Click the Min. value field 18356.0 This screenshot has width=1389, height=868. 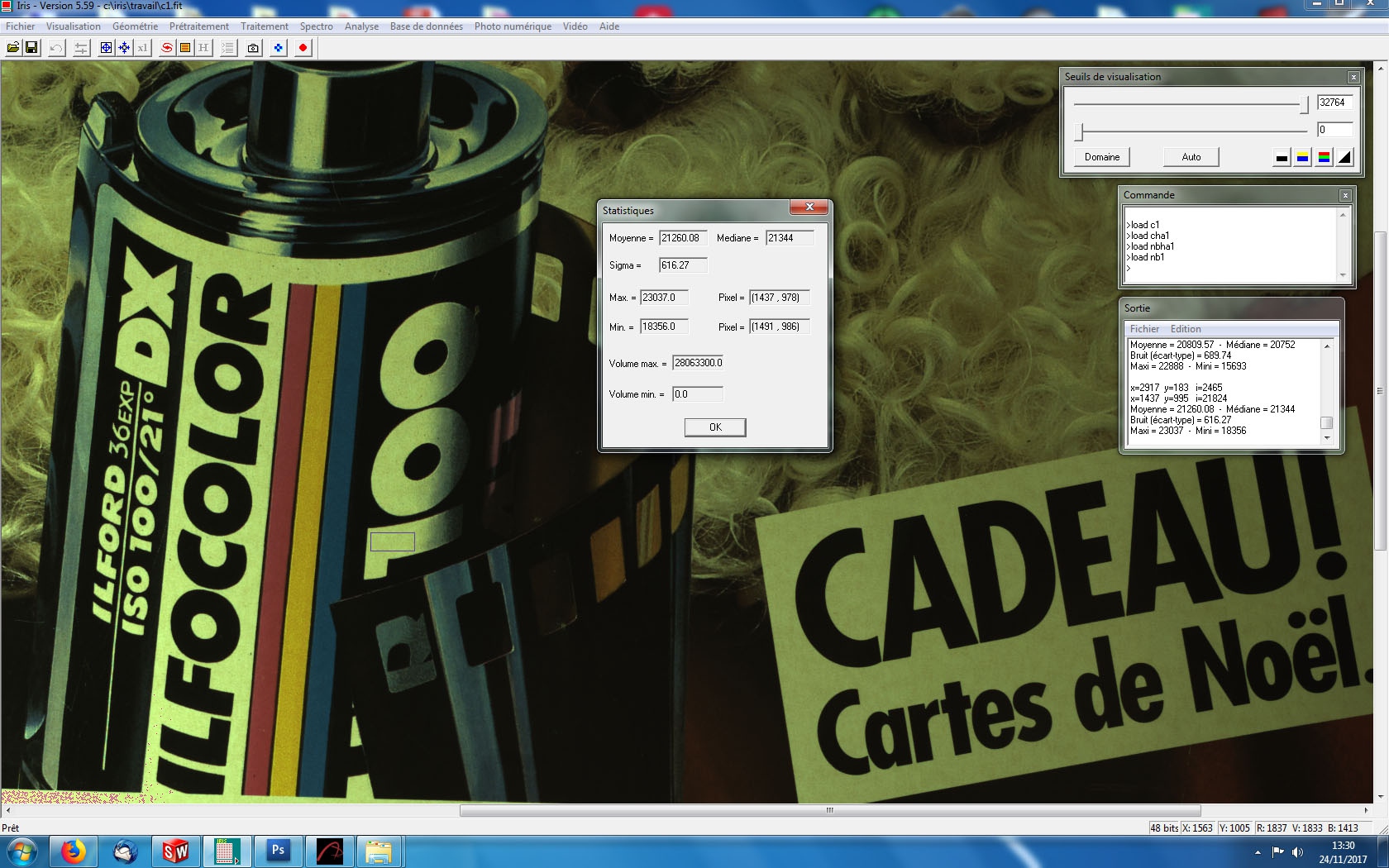[664, 327]
